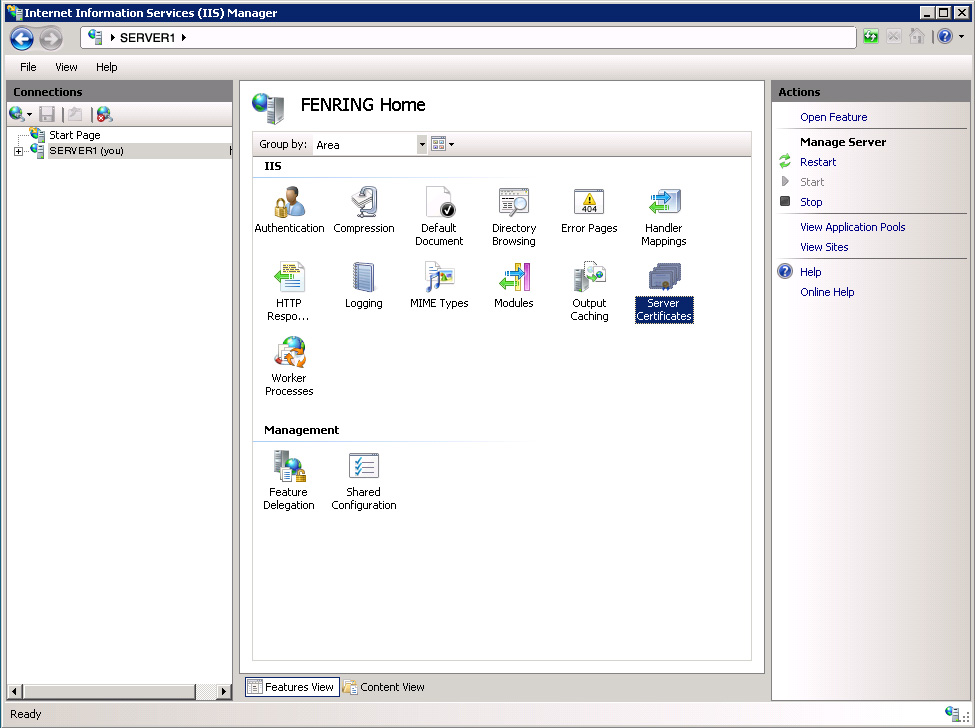Select the MIME Types icon
The image size is (975, 728).
click(x=439, y=285)
